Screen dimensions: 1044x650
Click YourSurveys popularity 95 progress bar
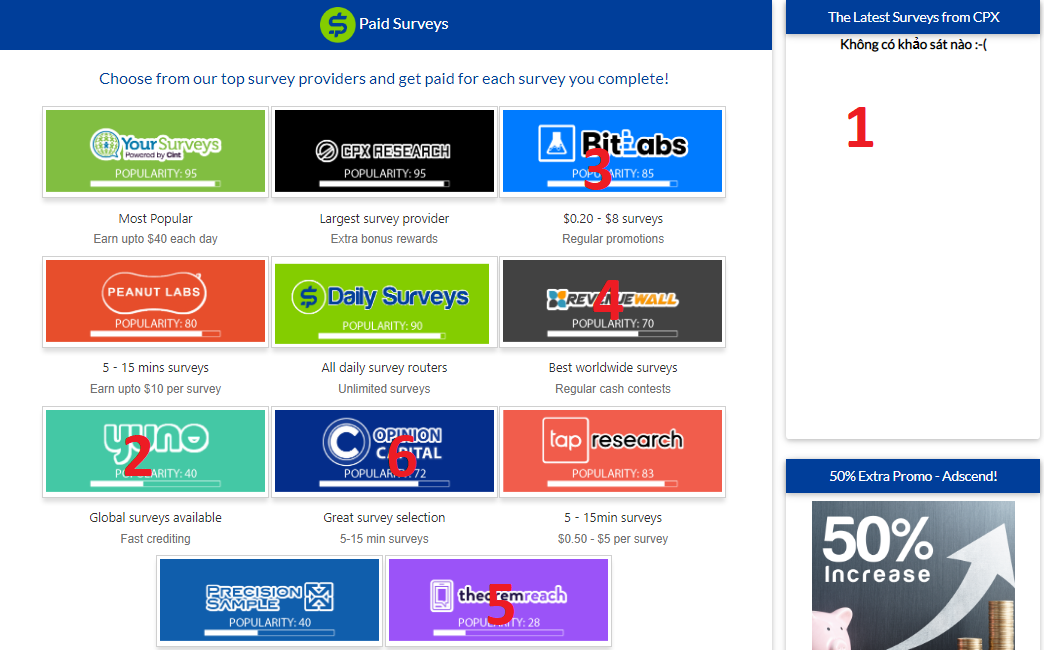(155, 184)
